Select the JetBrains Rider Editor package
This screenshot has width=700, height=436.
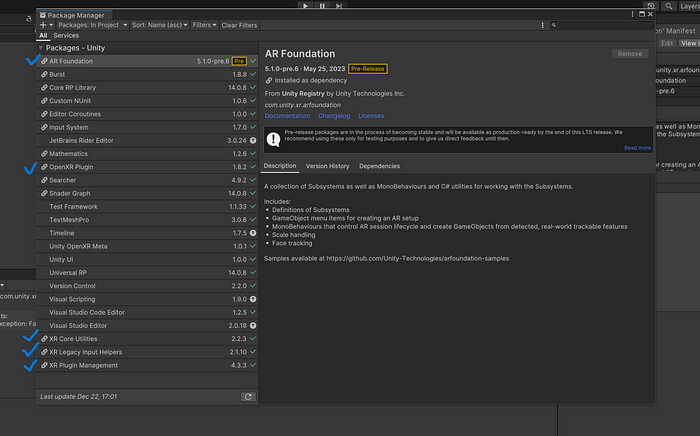[x=147, y=140]
